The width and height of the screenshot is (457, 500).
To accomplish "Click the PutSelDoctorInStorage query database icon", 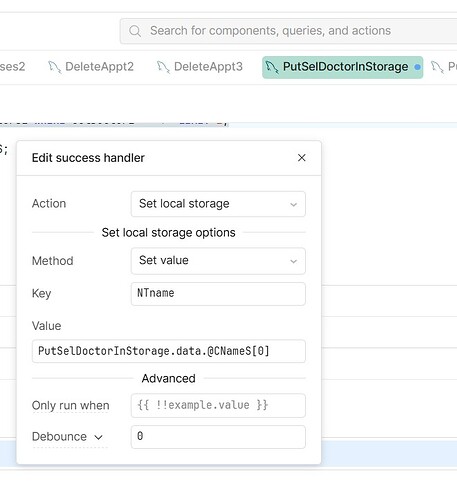I will tap(272, 67).
